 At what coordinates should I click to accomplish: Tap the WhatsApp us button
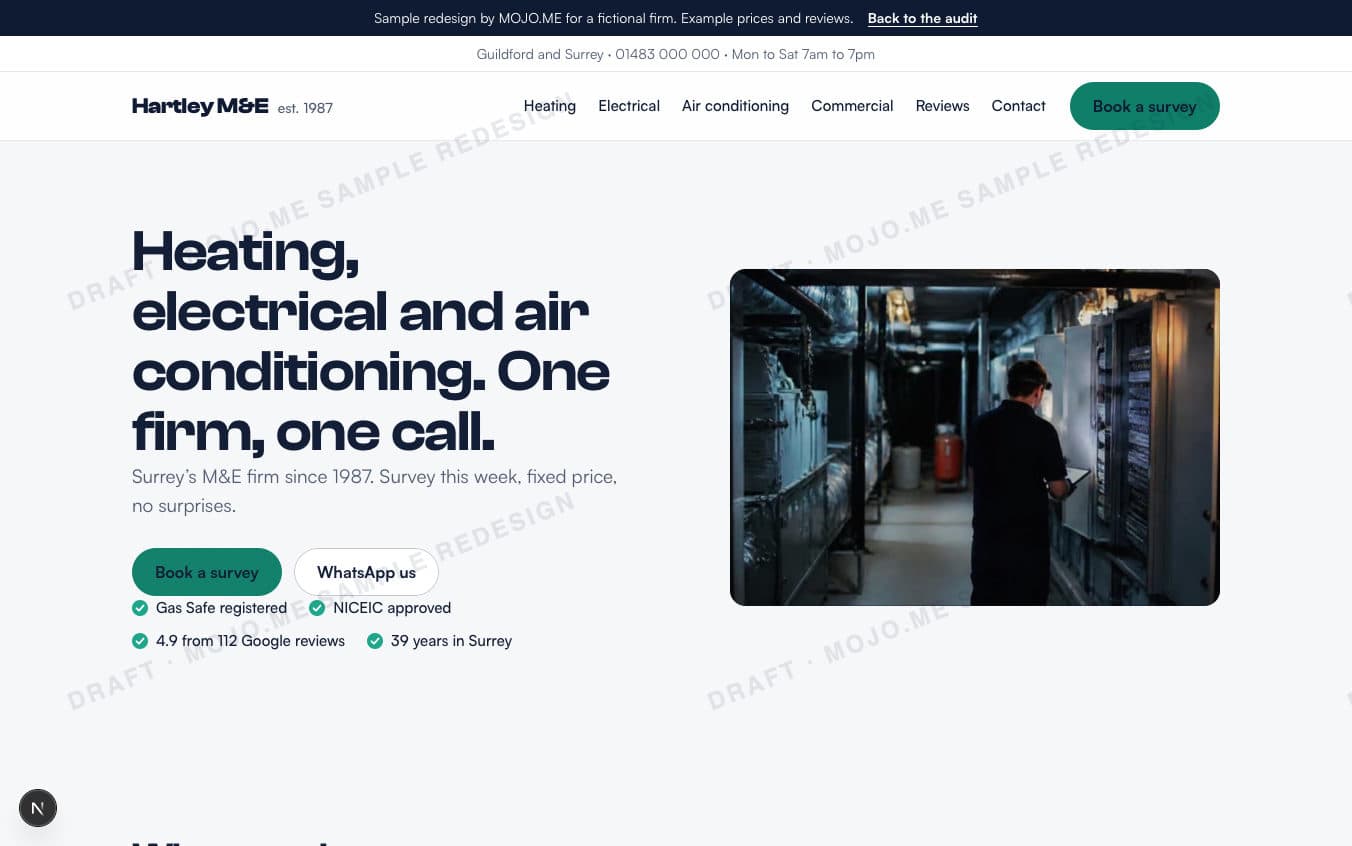tap(366, 572)
